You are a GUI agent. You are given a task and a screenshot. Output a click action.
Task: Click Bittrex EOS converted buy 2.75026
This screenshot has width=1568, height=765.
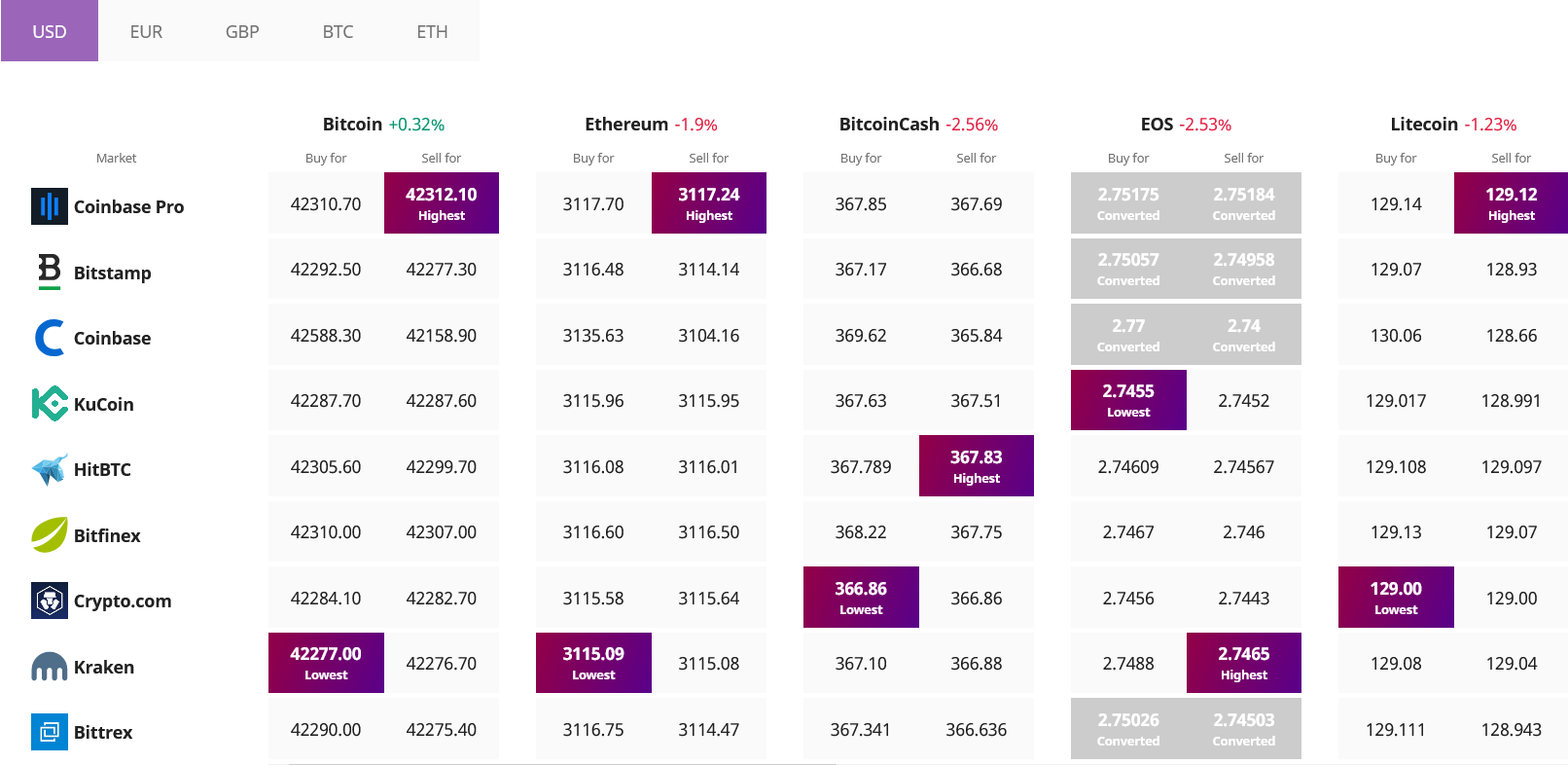pyautogui.click(x=1128, y=728)
